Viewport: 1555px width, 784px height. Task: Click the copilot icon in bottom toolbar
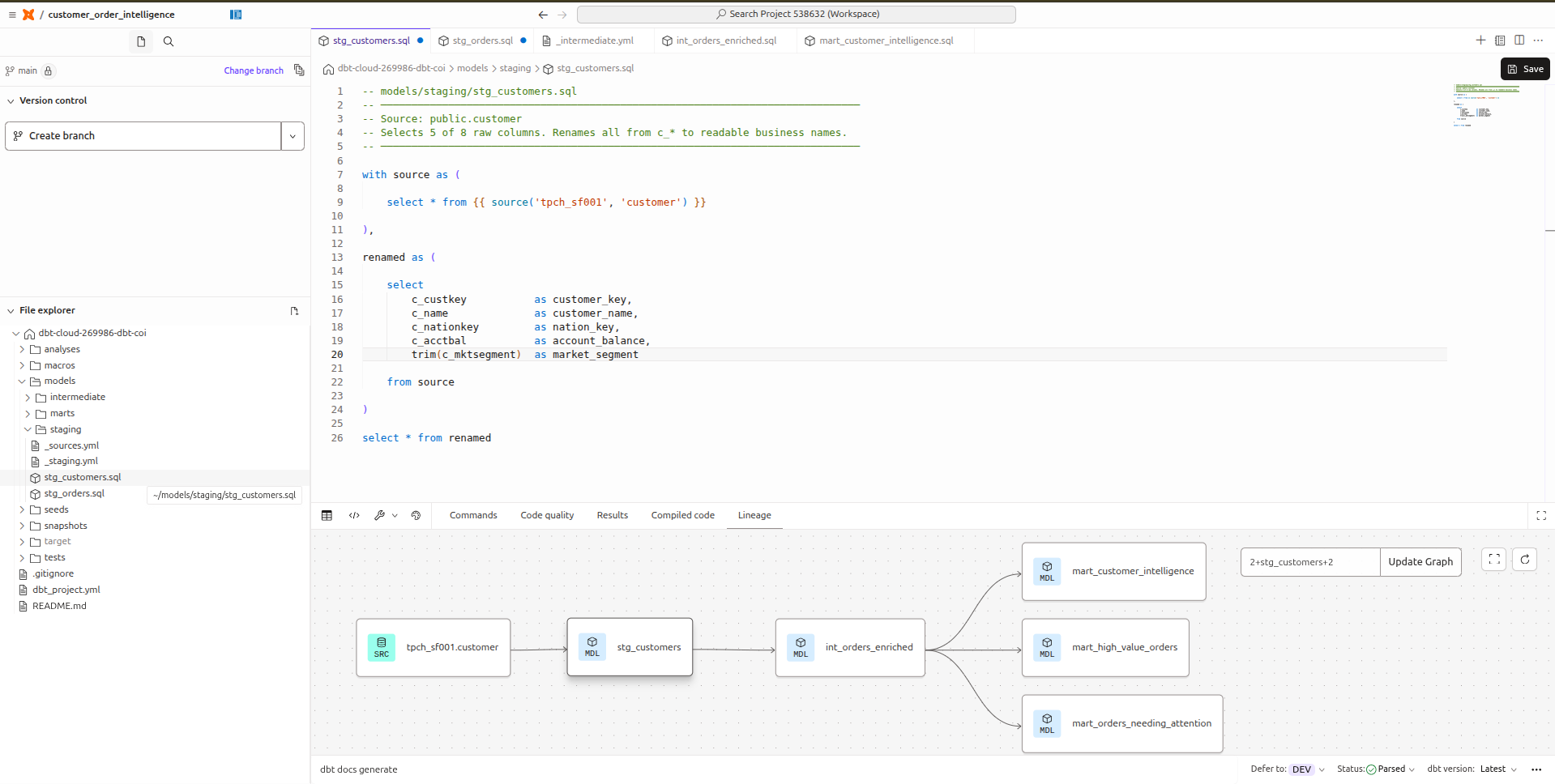[416, 515]
